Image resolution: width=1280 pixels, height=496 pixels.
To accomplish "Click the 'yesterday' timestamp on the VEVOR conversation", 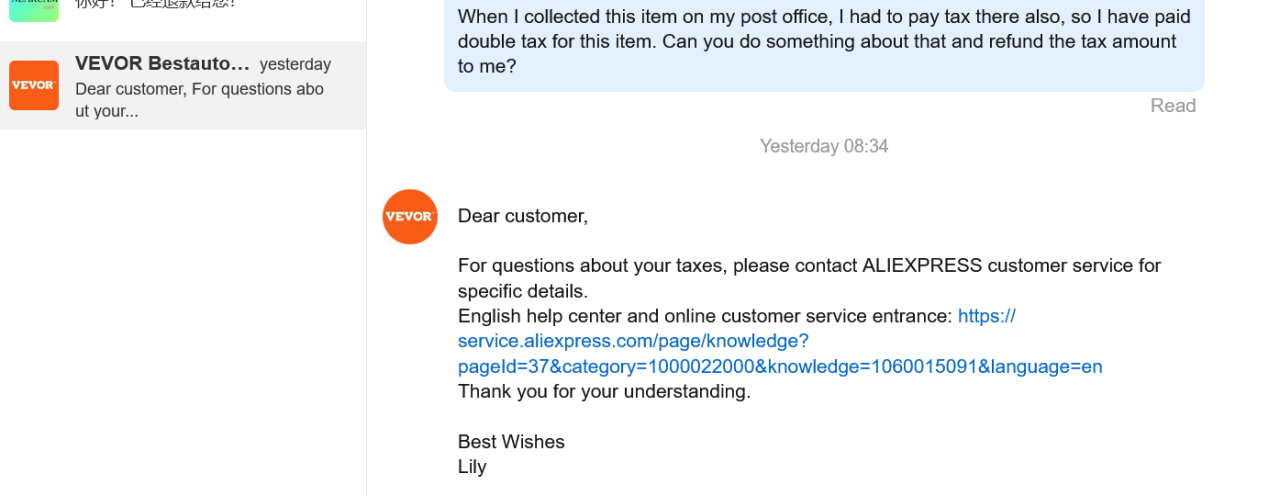I will (295, 64).
